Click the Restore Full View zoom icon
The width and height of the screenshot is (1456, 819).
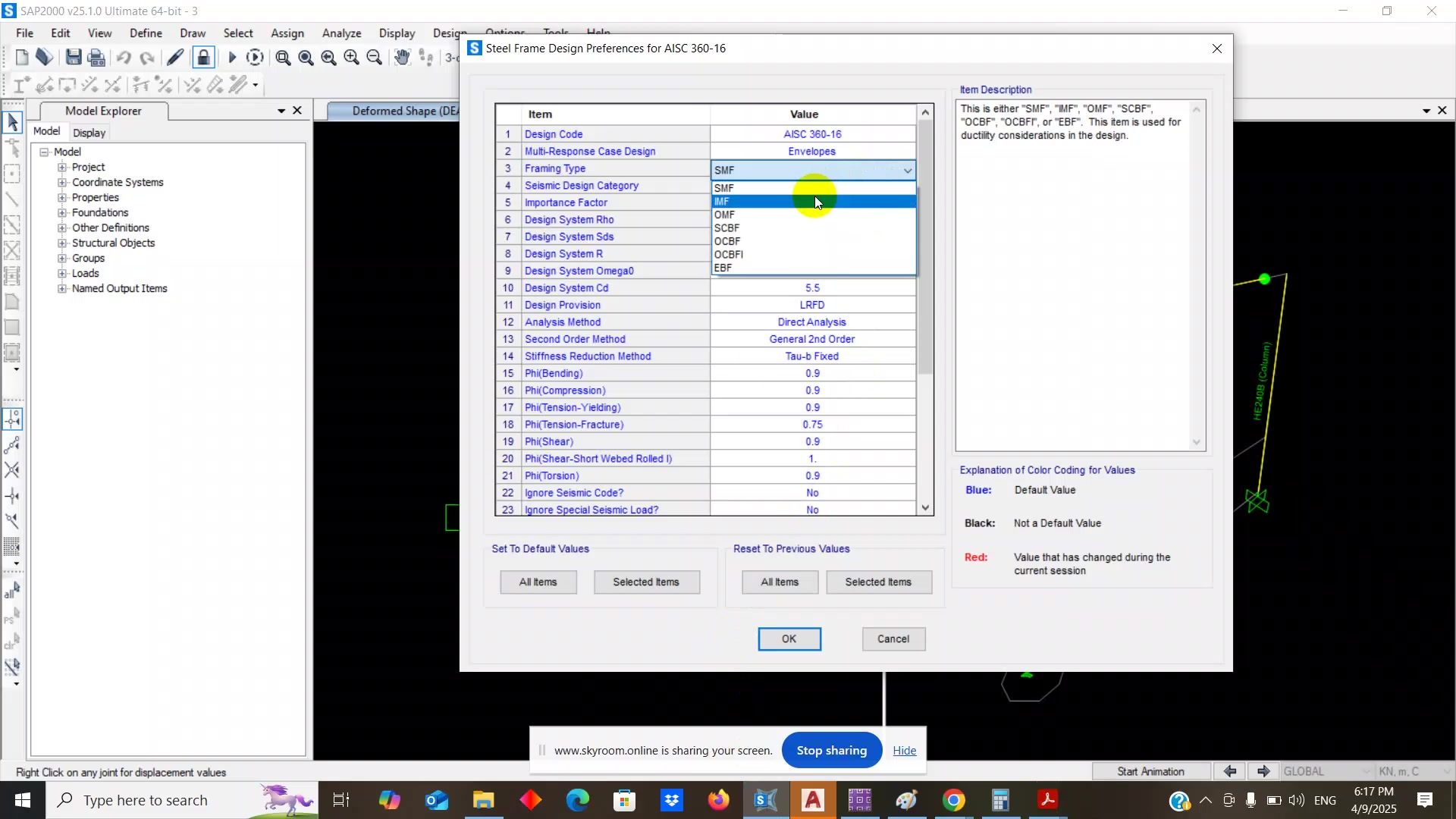(x=306, y=58)
